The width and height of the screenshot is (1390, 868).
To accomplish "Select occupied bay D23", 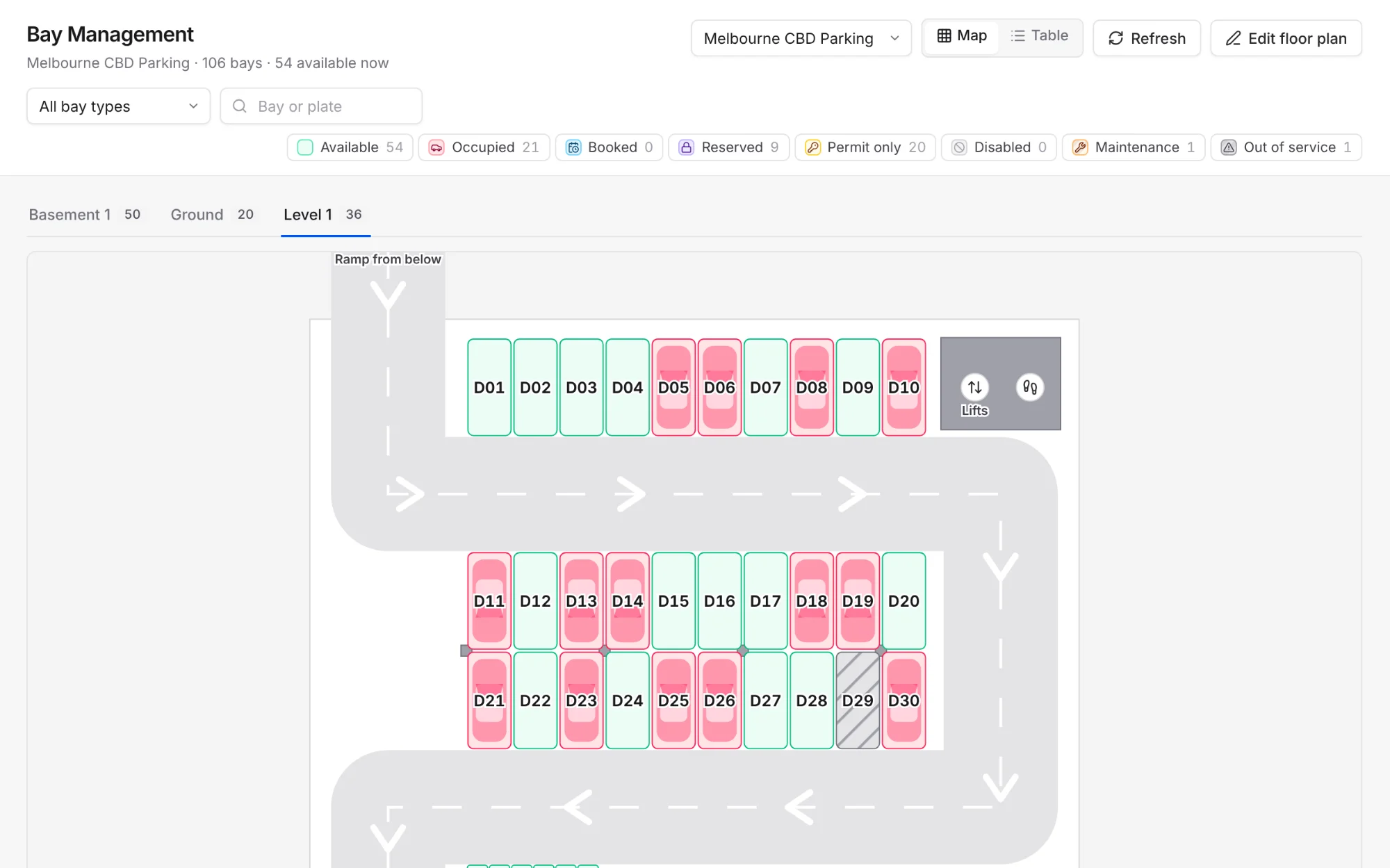I will (581, 701).
